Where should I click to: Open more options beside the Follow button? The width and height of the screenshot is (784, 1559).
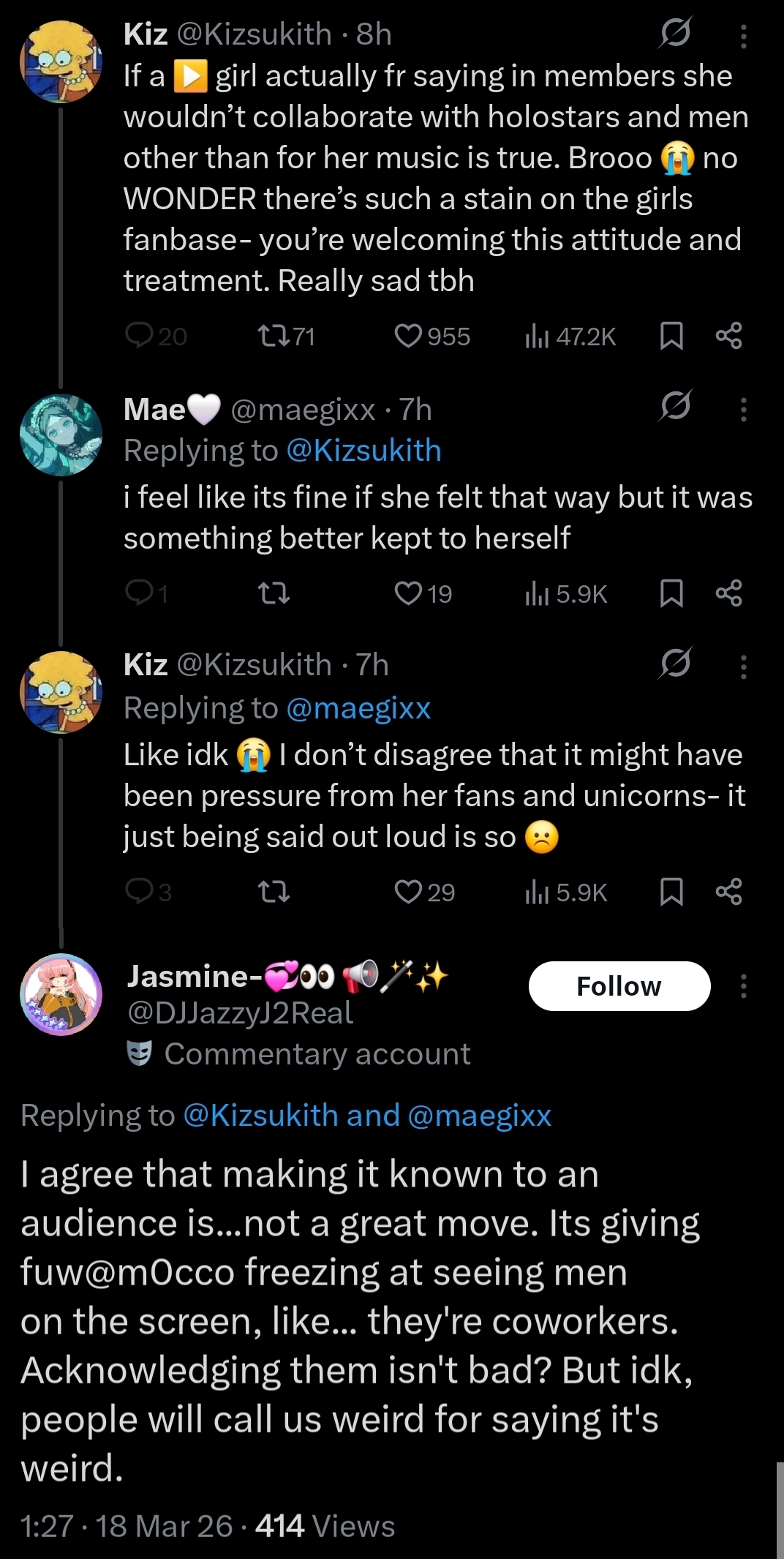pyautogui.click(x=743, y=986)
